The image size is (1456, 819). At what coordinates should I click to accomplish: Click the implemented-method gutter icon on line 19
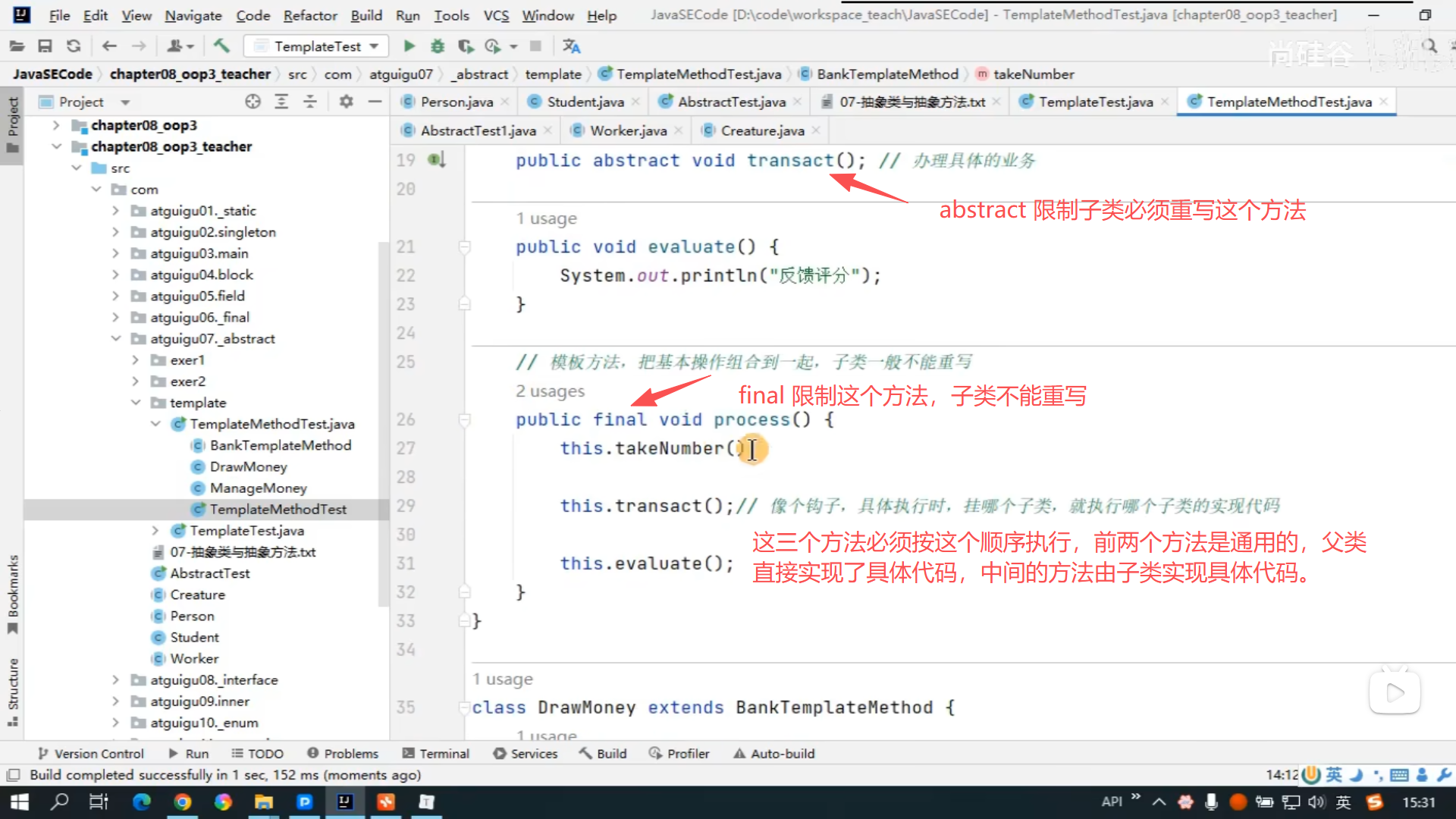(x=436, y=160)
